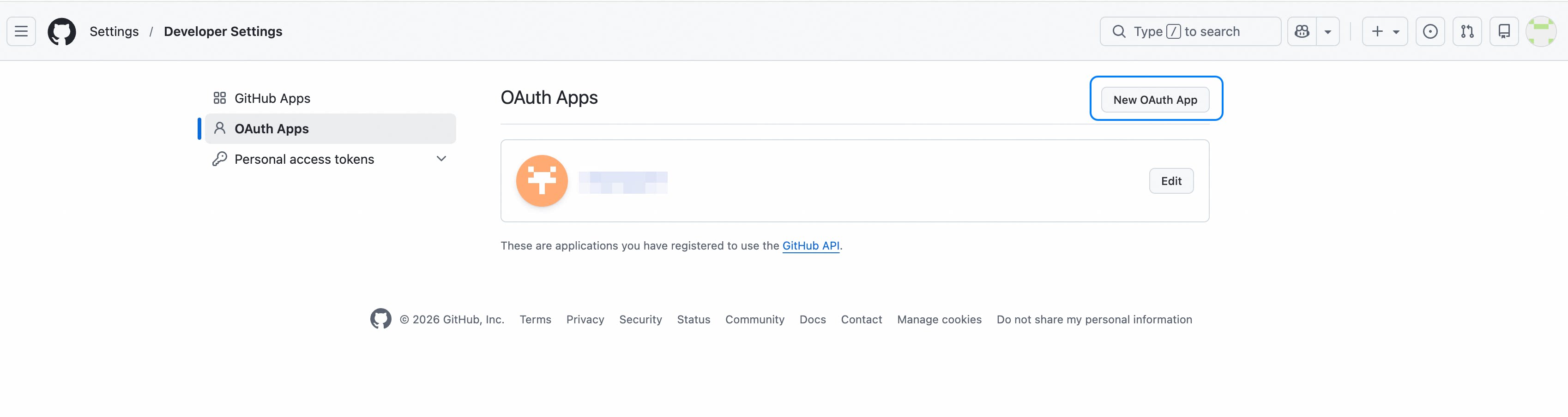Open the hamburger navigation menu
The height and width of the screenshot is (417, 1568).
pyautogui.click(x=21, y=31)
